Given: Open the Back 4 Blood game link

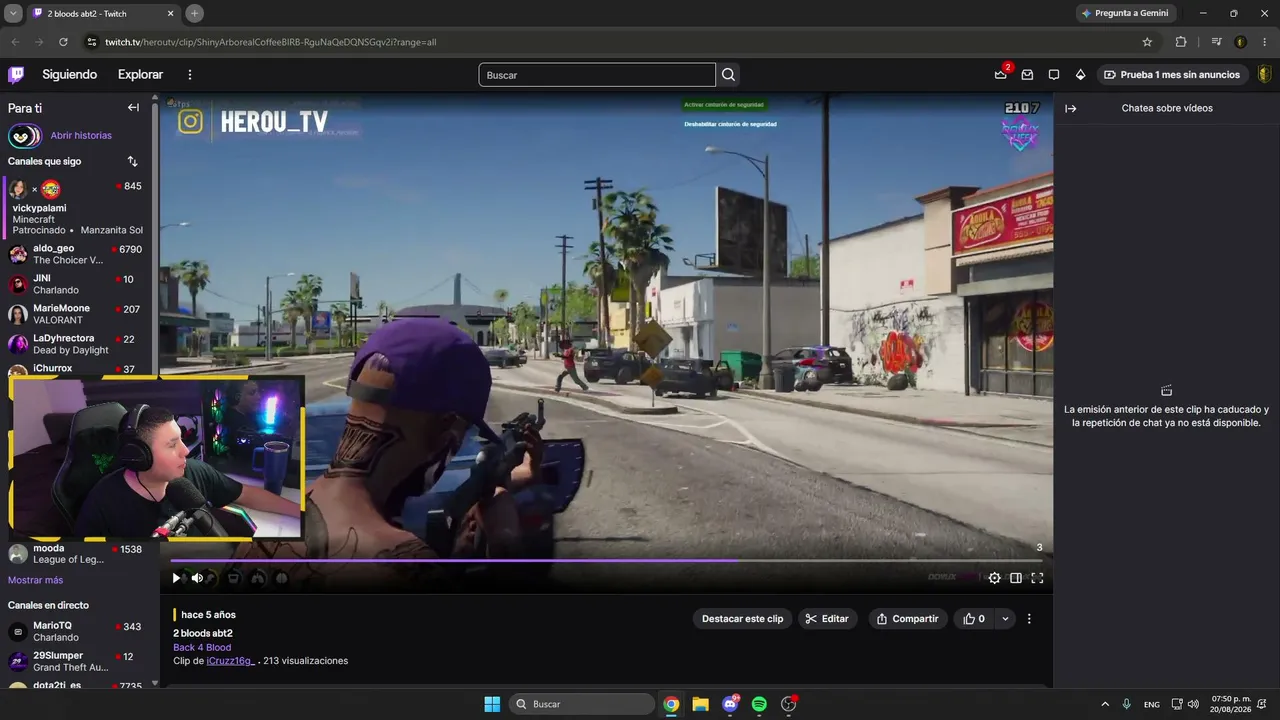Looking at the screenshot, I should 202,648.
